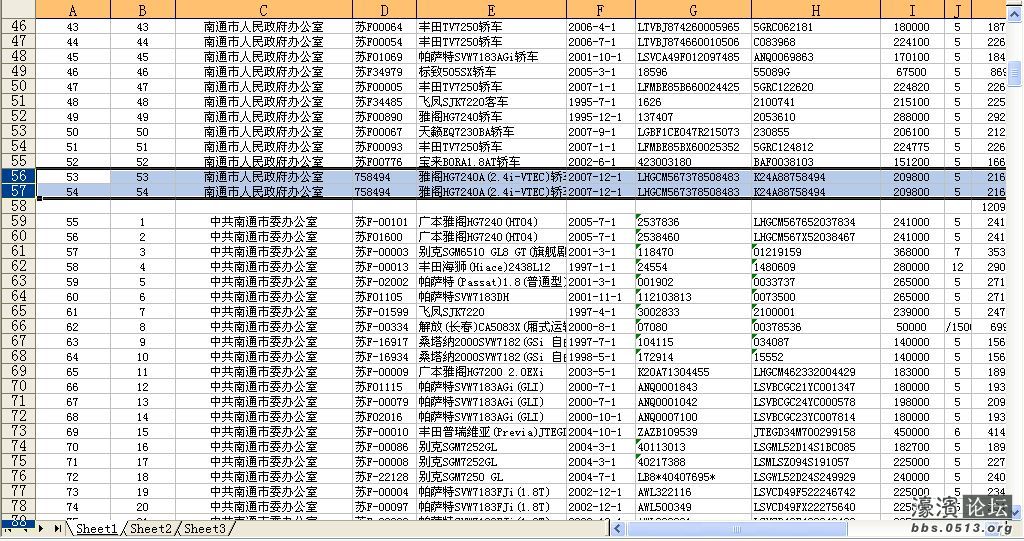Switch to the Sheet2 tab
Image resolution: width=1024 pixels, height=541 pixels.
point(151,529)
